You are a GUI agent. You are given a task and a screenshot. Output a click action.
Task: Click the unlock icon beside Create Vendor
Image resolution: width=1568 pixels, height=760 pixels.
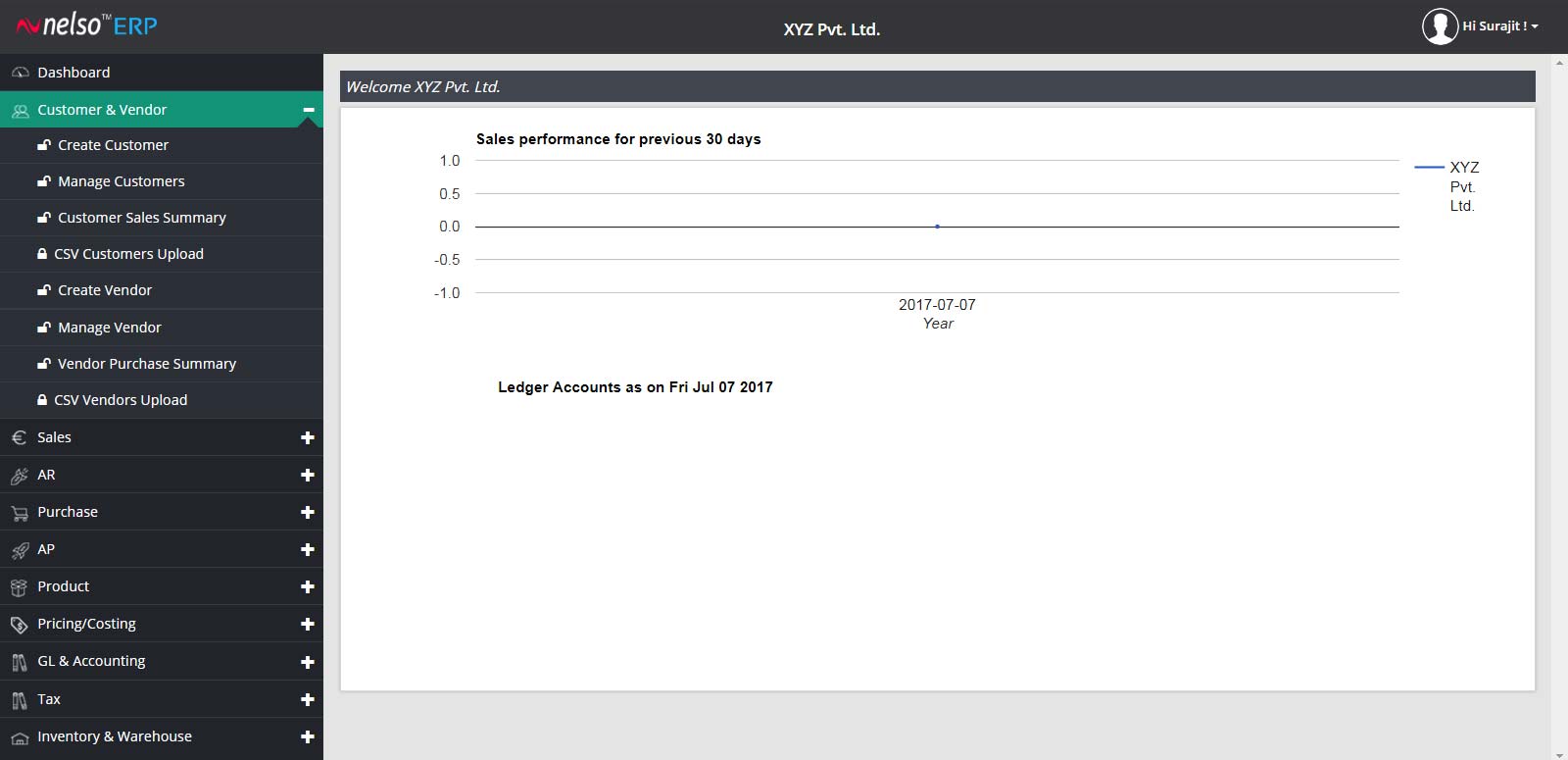[x=43, y=290]
